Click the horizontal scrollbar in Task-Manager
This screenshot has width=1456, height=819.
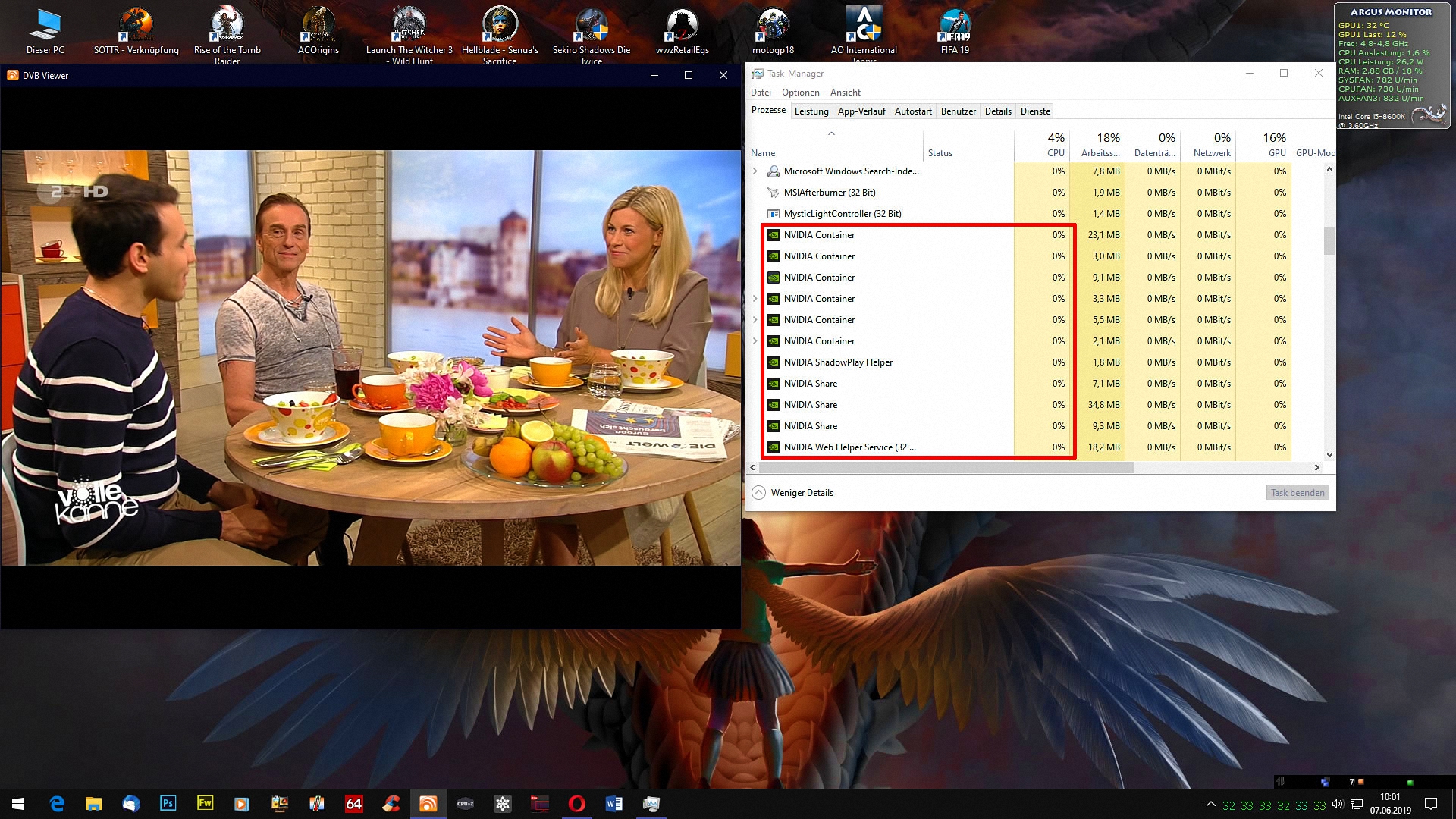(x=948, y=468)
